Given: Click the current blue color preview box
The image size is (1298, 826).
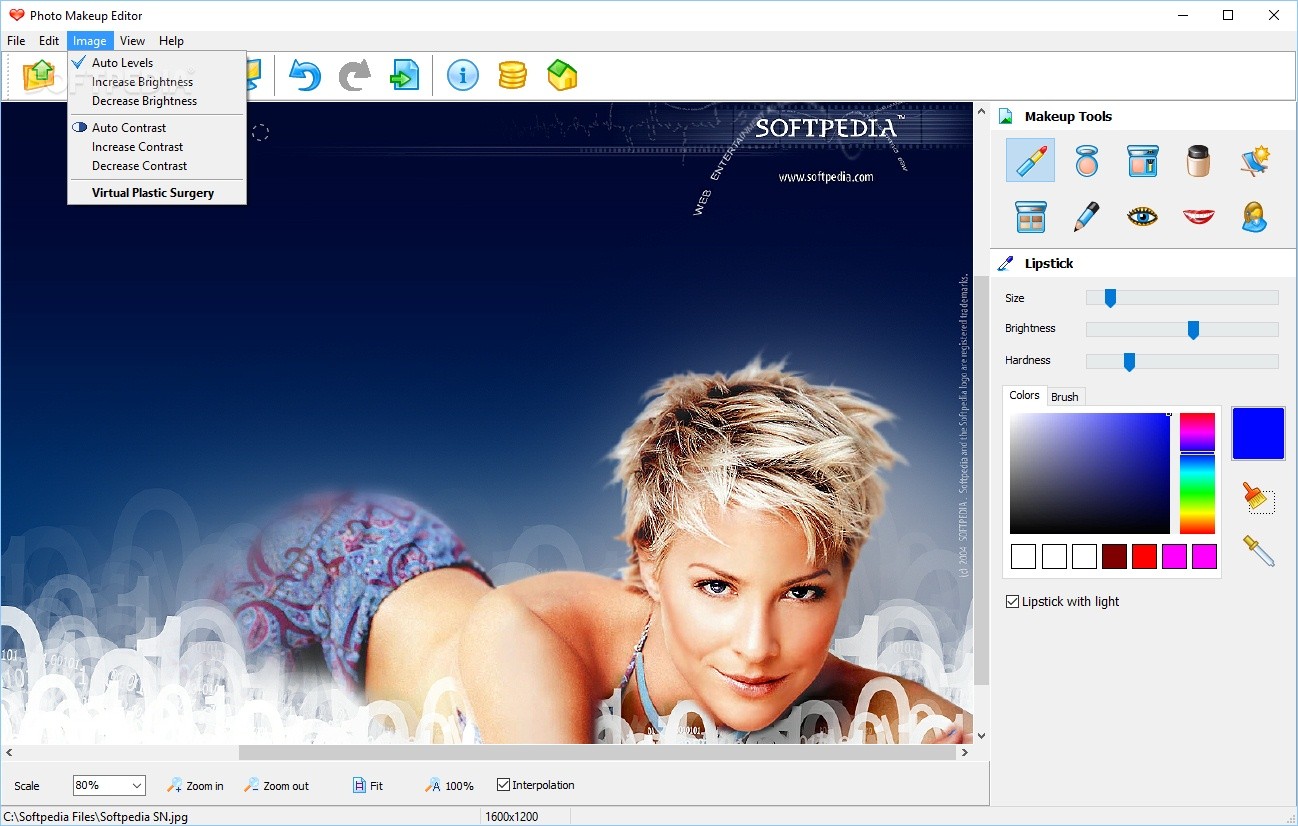Looking at the screenshot, I should click(1258, 434).
